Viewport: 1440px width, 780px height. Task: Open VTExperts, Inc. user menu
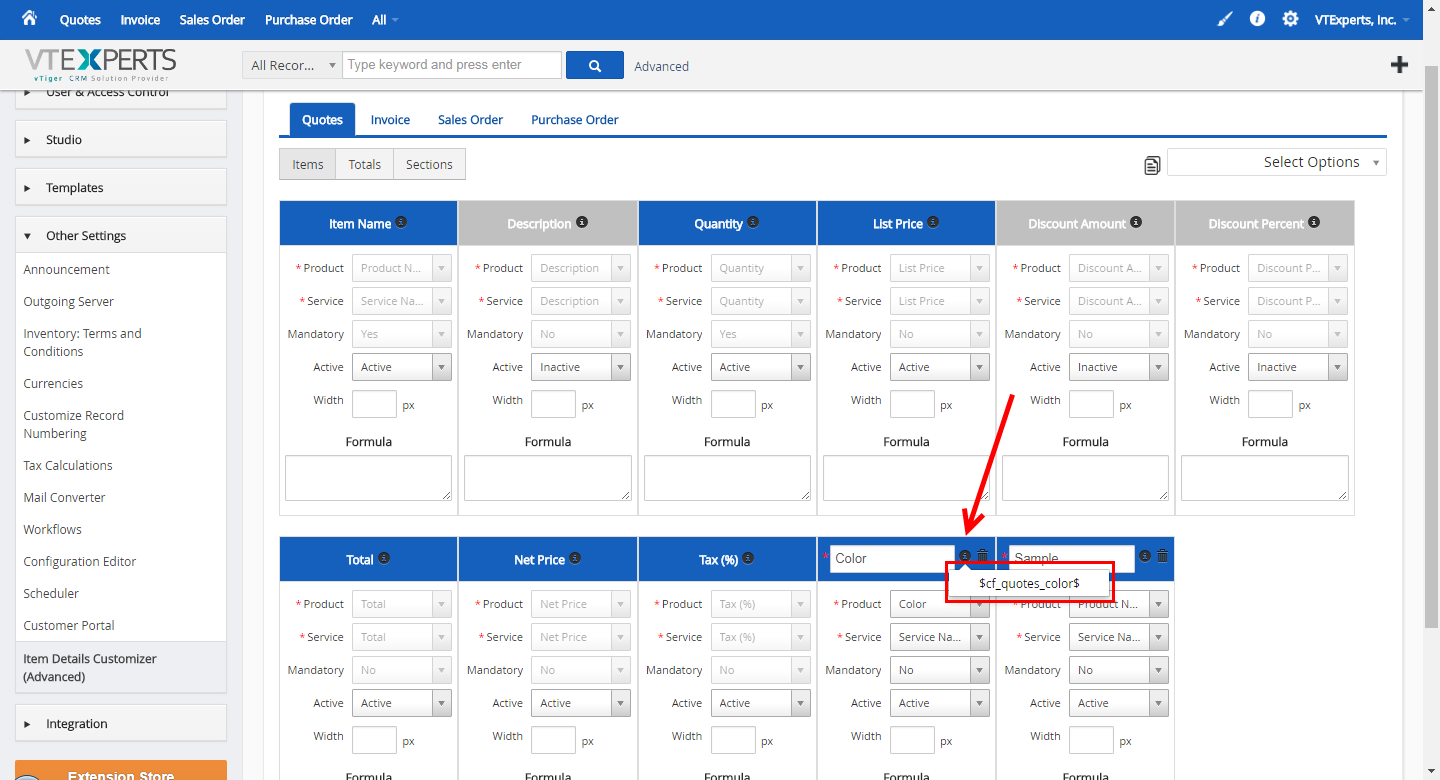(1362, 19)
